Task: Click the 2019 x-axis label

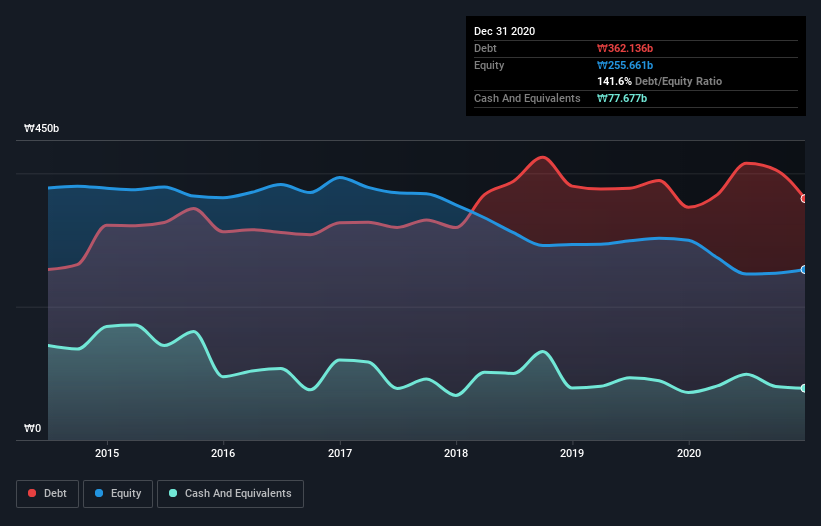Action: click(572, 453)
